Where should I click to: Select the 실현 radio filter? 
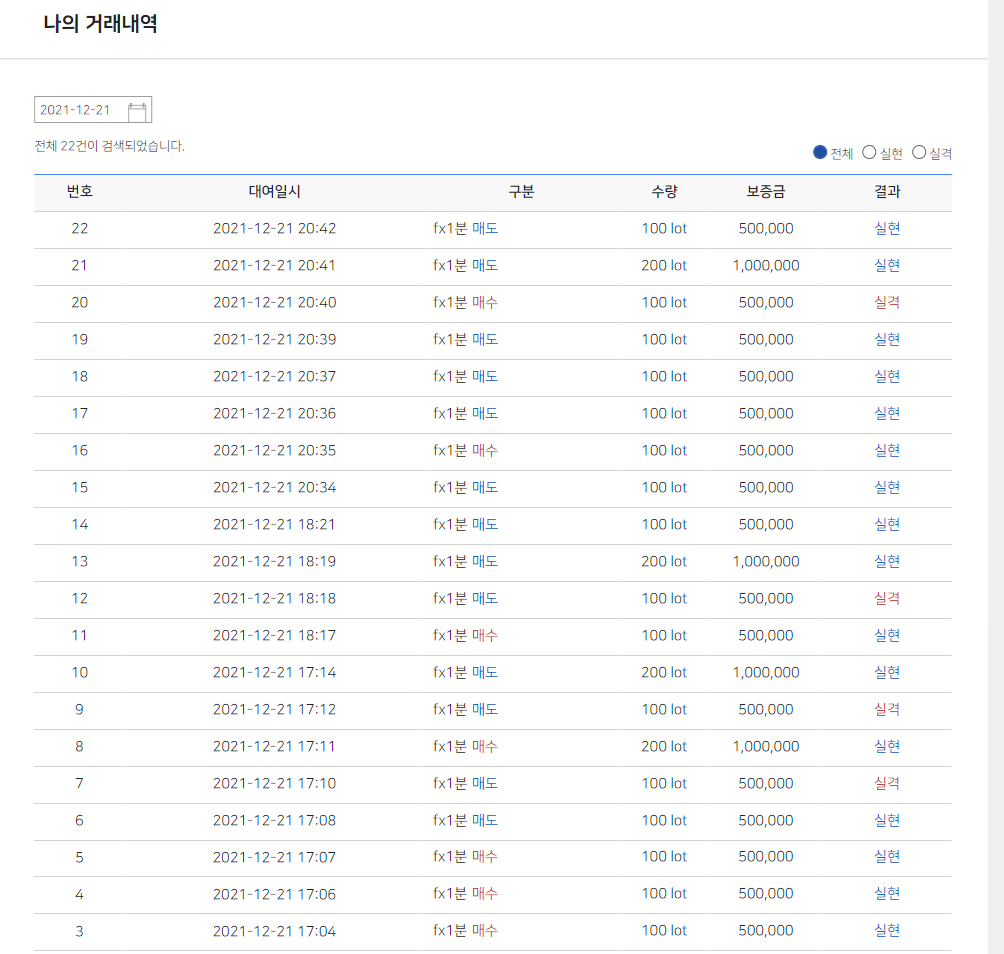pyautogui.click(x=869, y=152)
